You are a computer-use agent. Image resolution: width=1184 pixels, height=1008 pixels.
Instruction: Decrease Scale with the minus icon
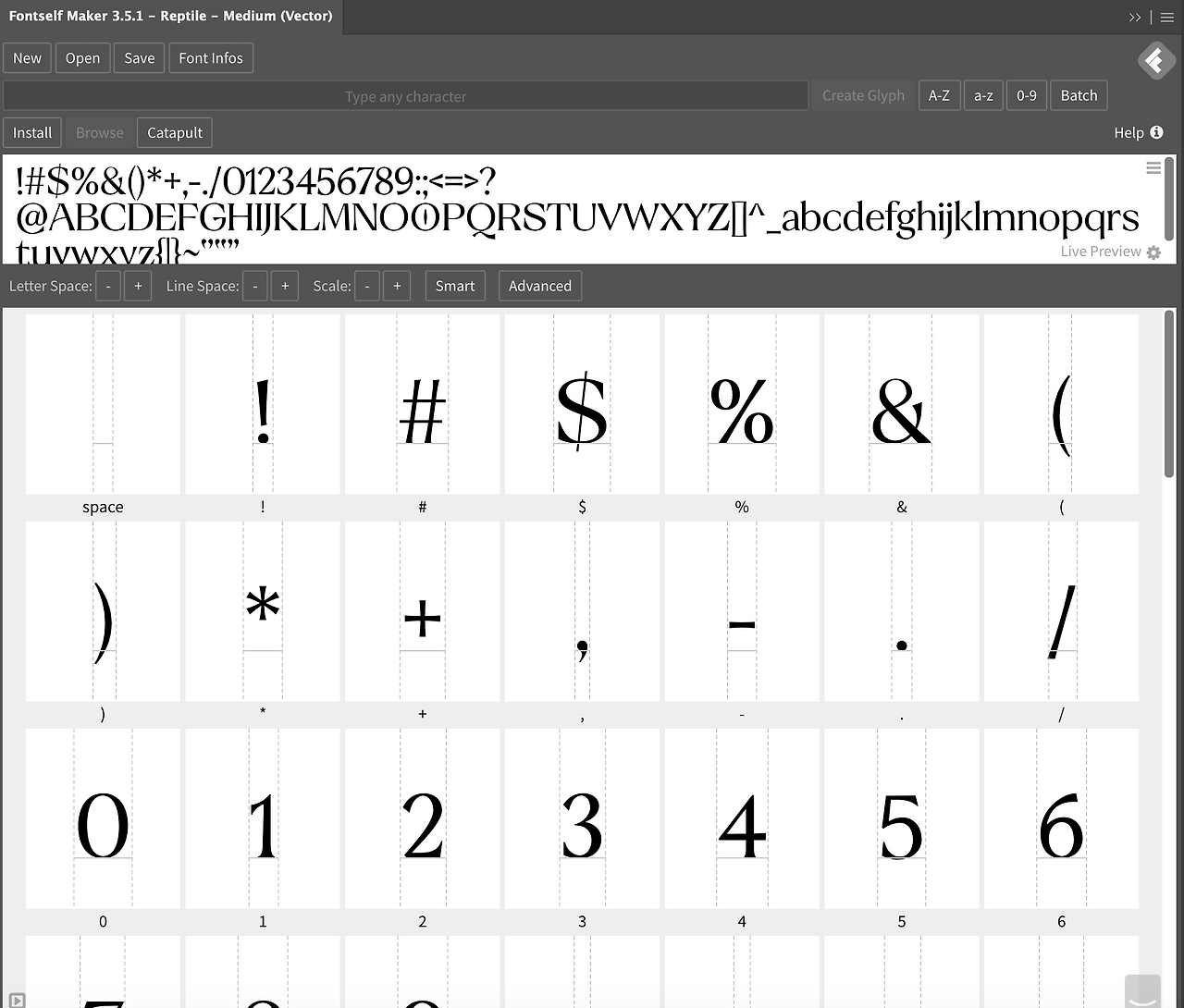(366, 286)
